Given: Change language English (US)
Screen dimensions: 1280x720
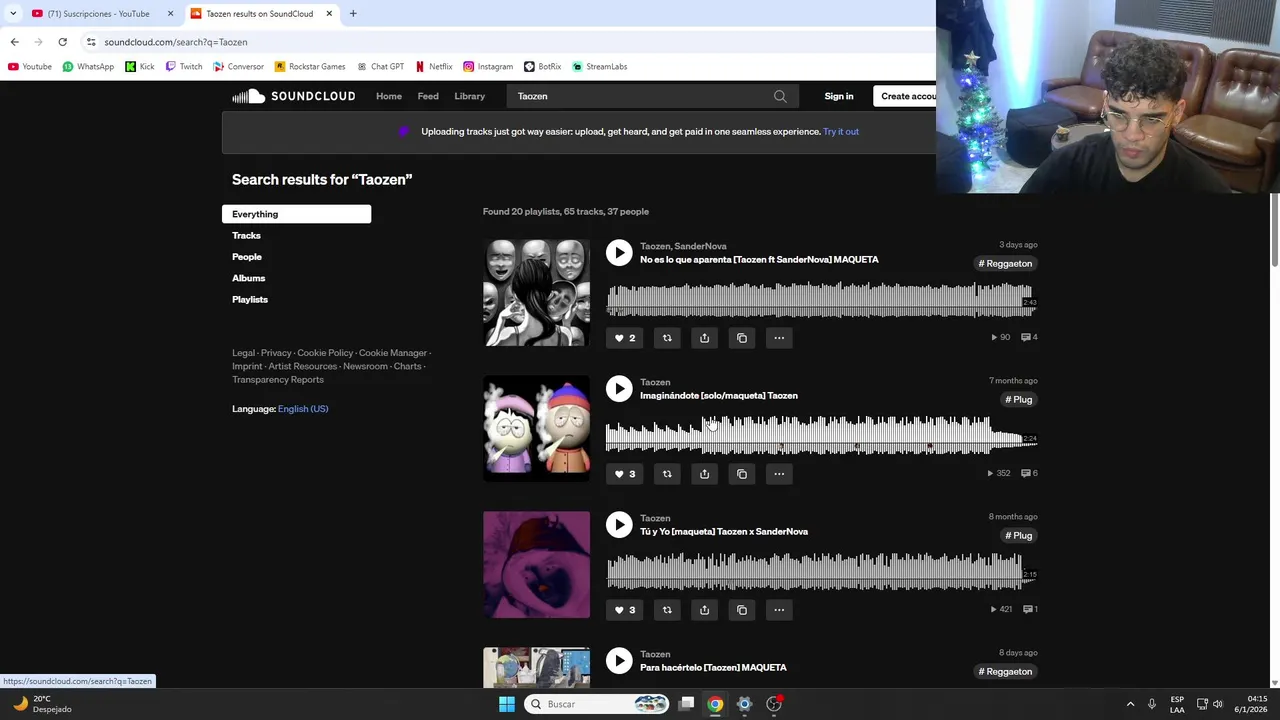Looking at the screenshot, I should [x=303, y=409].
